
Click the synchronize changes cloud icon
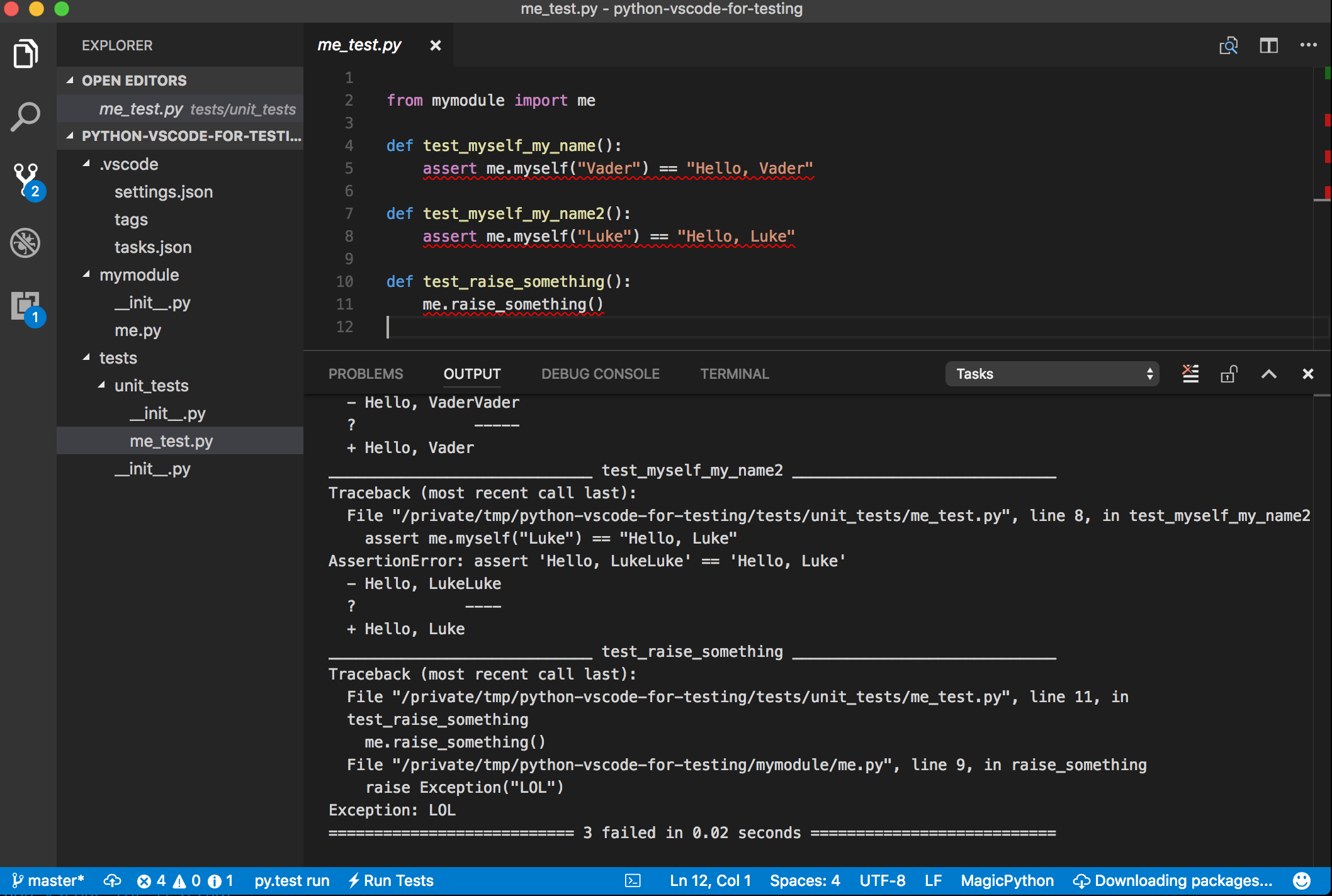(113, 880)
